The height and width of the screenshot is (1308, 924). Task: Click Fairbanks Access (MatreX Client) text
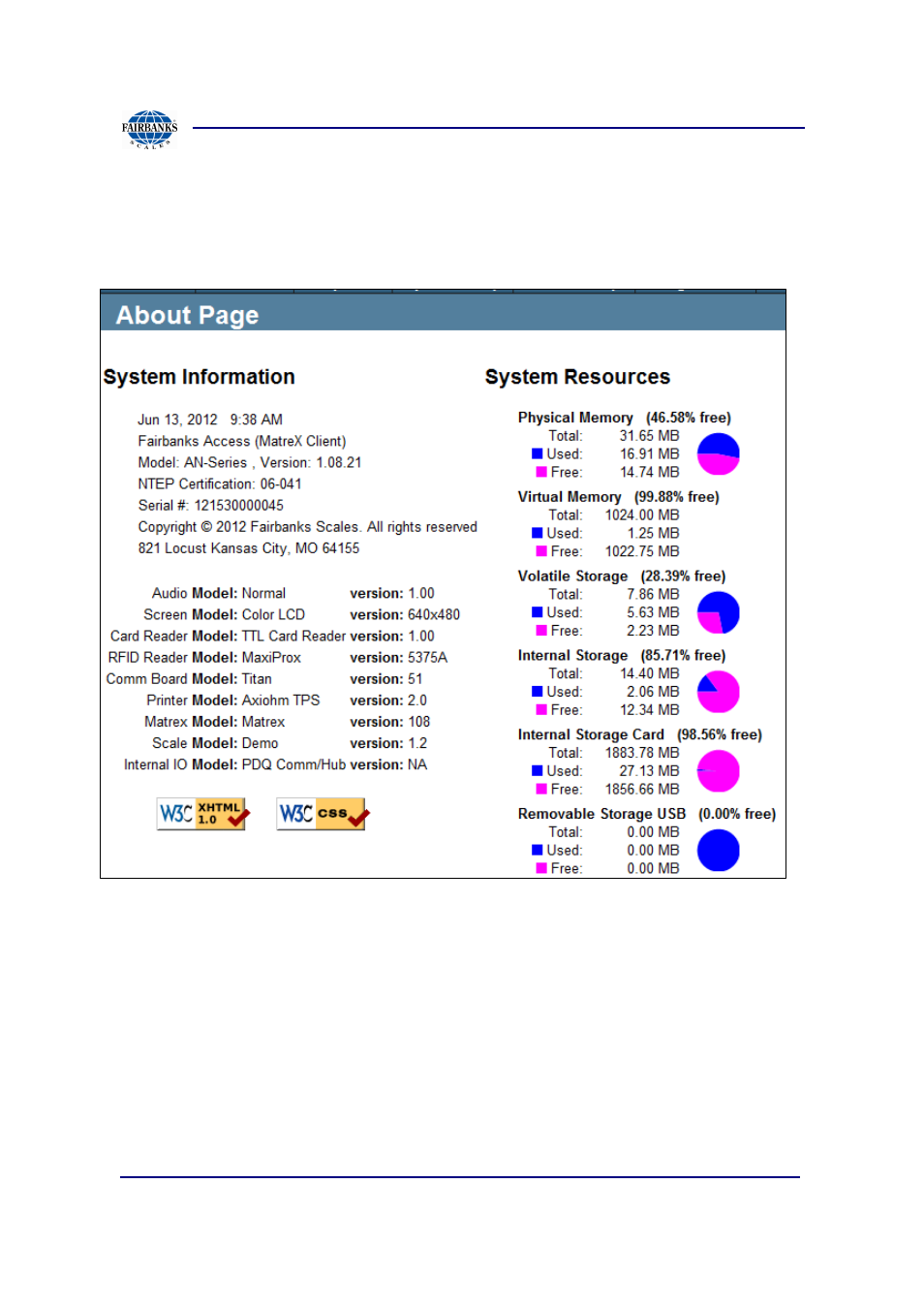pyautogui.click(x=242, y=441)
